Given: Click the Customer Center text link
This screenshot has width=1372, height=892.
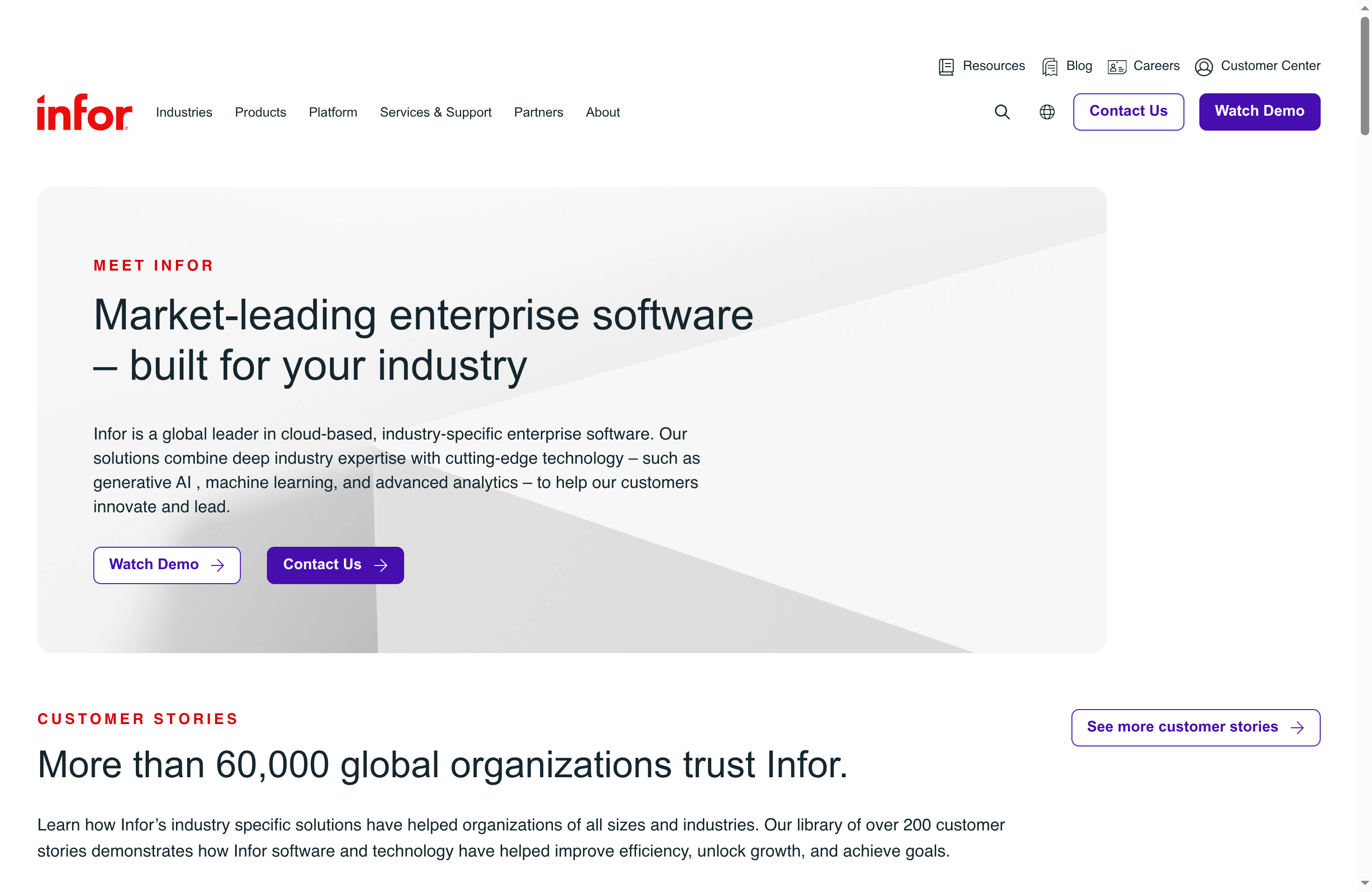Looking at the screenshot, I should coord(1271,66).
